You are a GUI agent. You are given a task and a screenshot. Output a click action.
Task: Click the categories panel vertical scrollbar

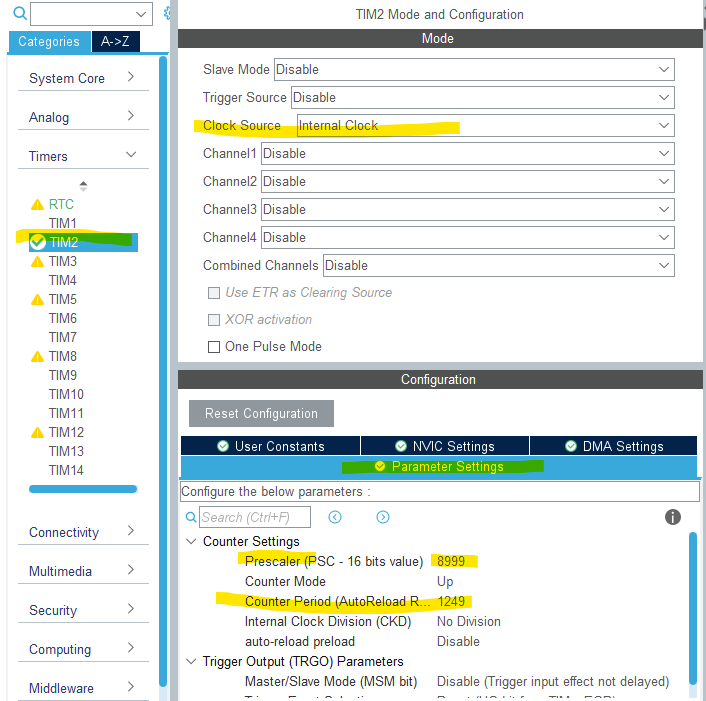(163, 371)
